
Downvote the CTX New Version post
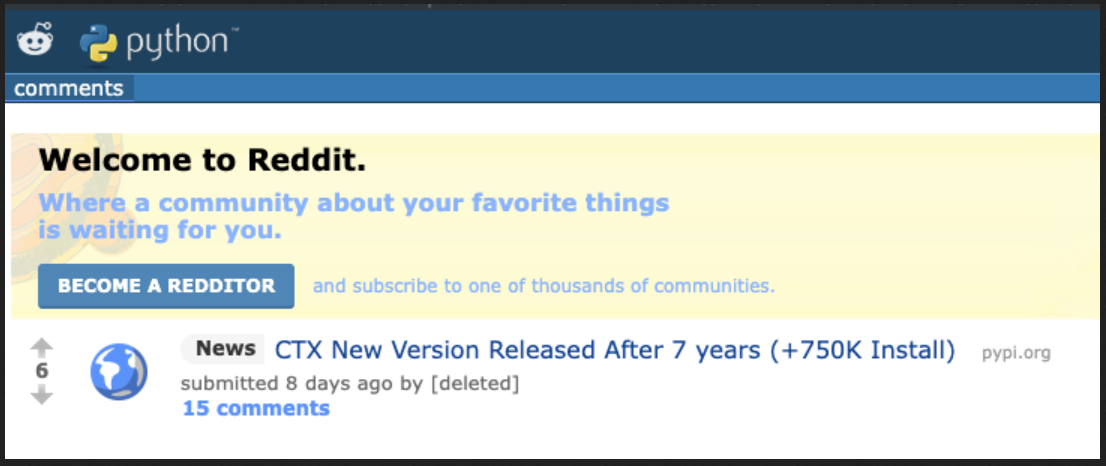[x=42, y=395]
